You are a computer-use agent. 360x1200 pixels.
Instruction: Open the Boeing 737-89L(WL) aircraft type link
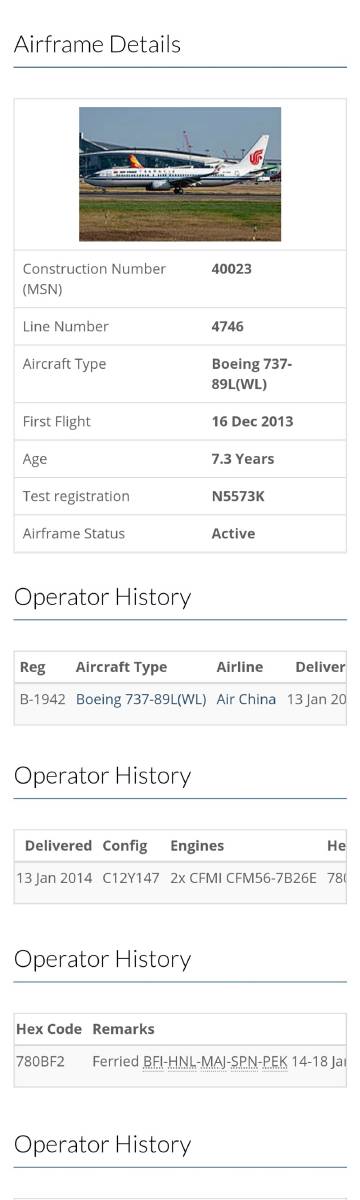pyautogui.click(x=141, y=699)
